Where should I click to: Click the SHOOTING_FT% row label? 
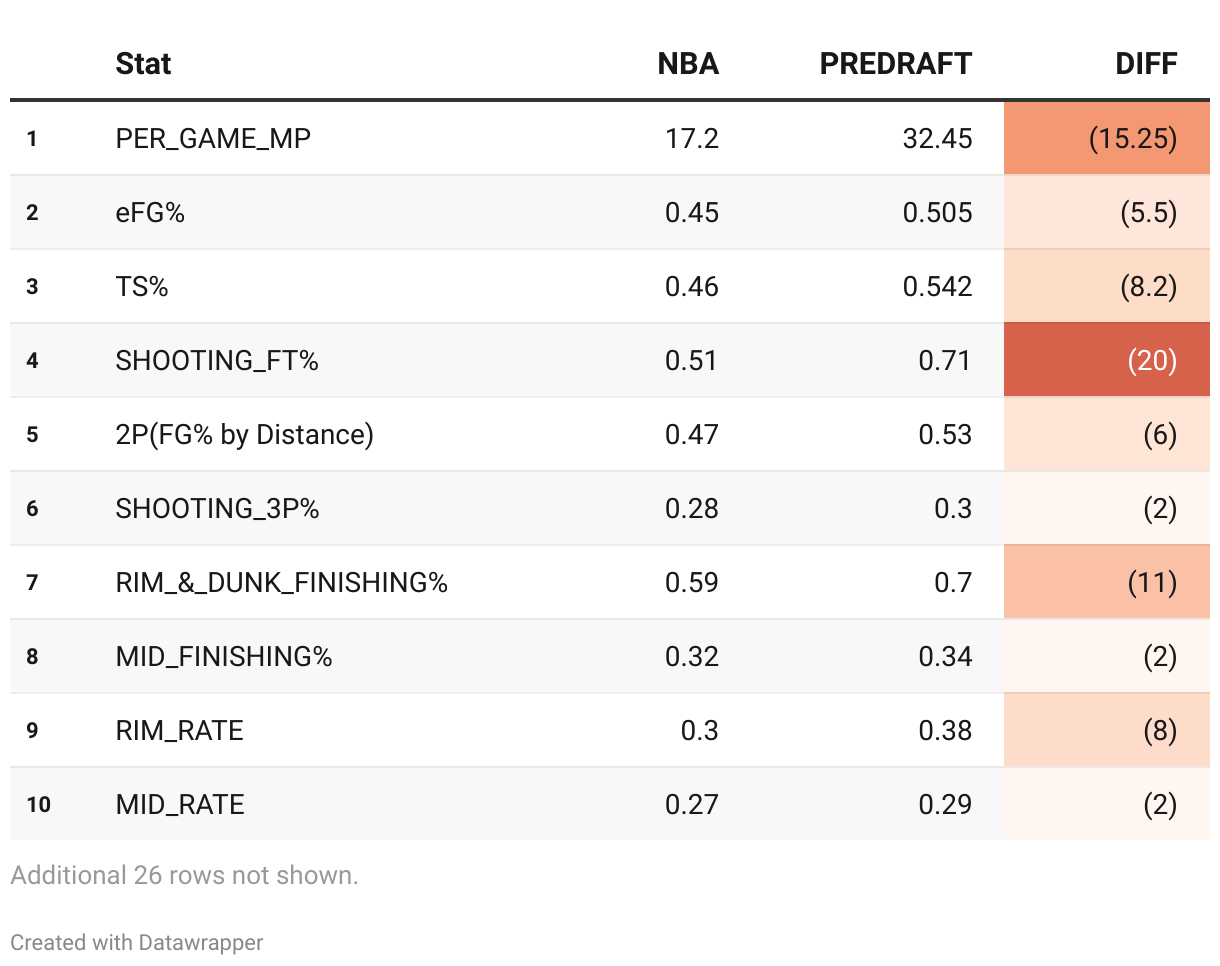tap(217, 360)
